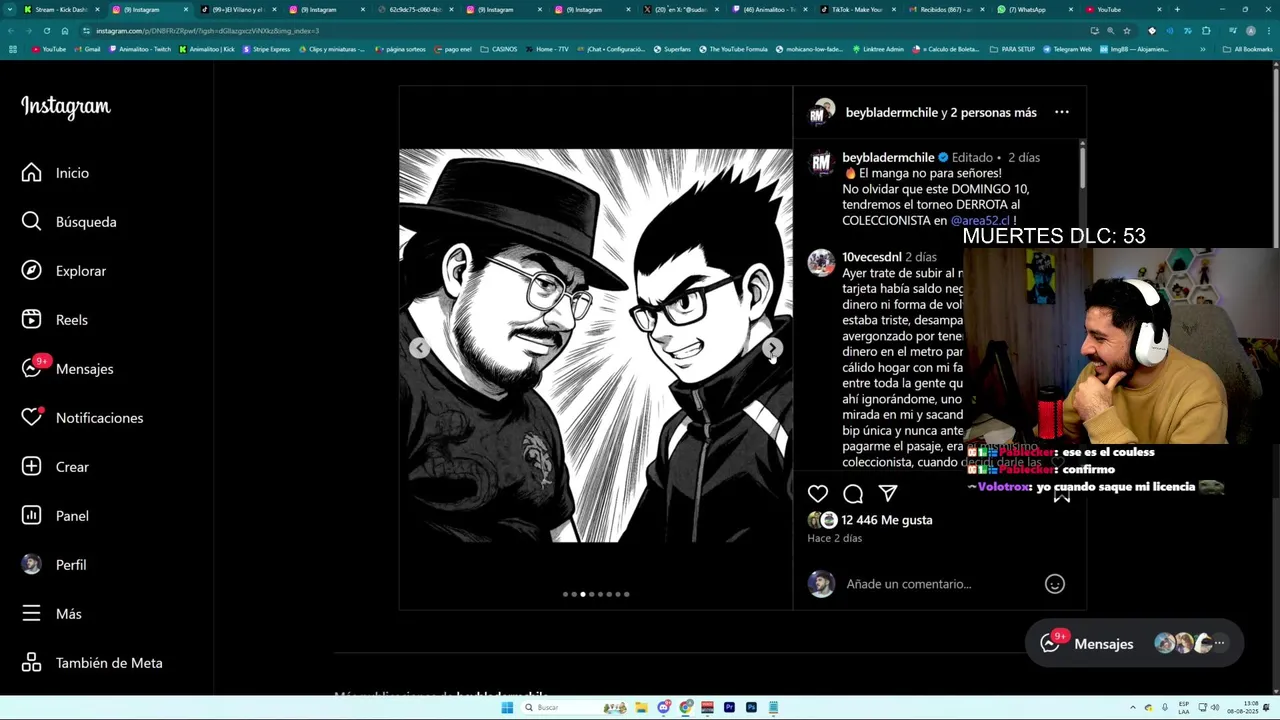Open 10vecesdnl commenter profile

tap(871, 257)
